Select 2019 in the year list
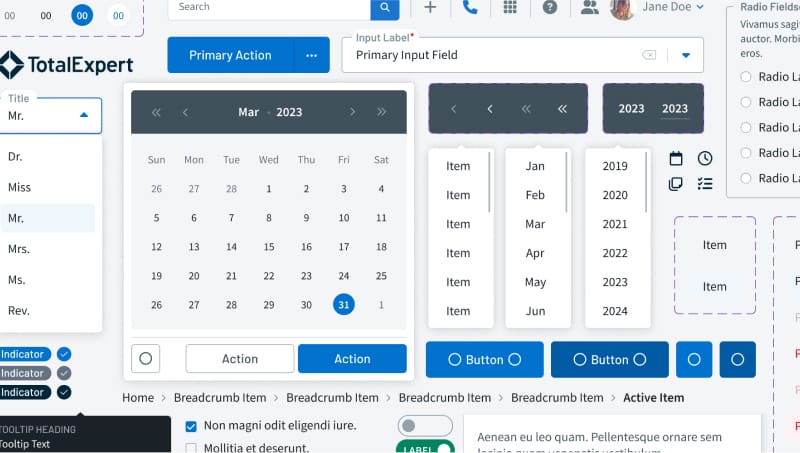 615,166
